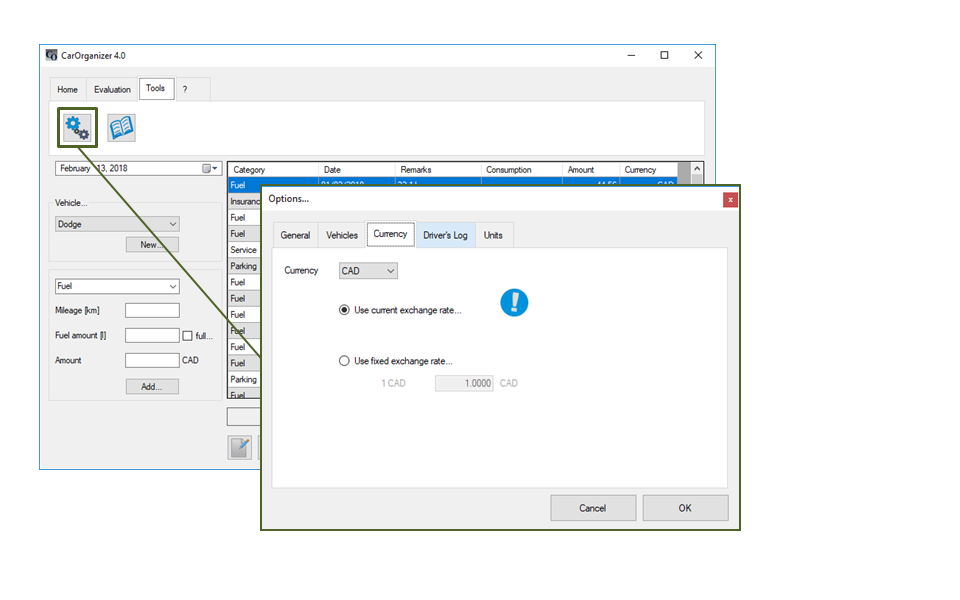
Task: Click the Mileage input field
Action: tap(152, 311)
